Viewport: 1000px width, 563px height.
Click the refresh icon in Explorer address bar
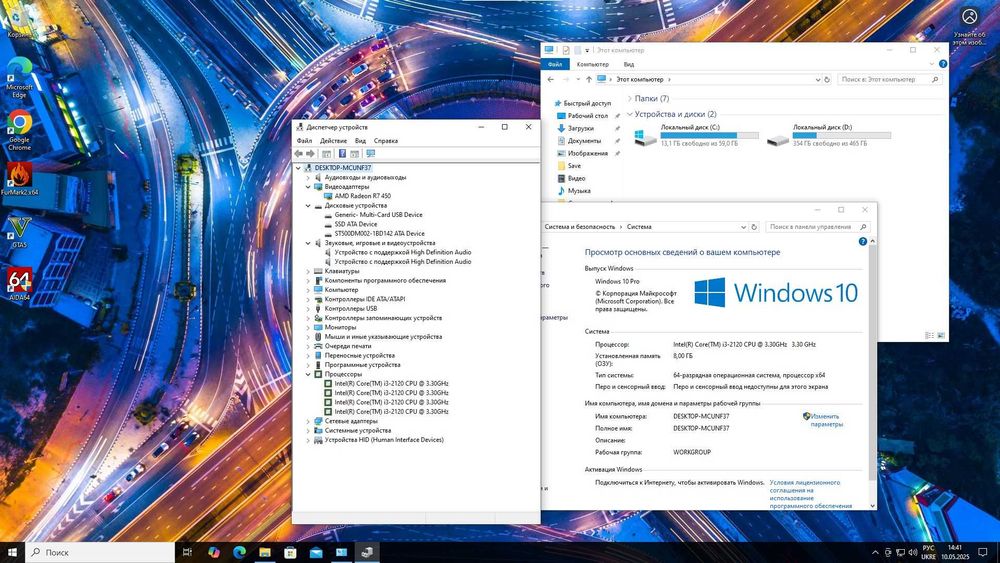(x=827, y=80)
